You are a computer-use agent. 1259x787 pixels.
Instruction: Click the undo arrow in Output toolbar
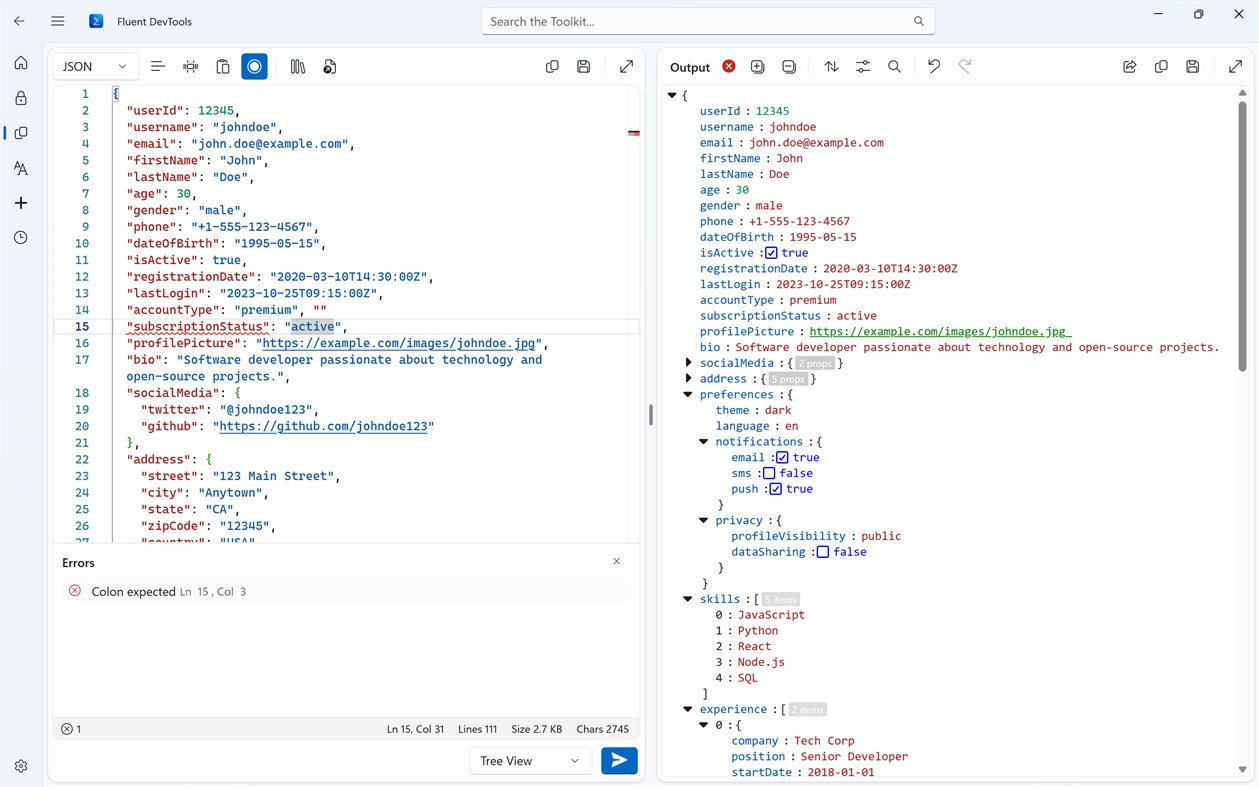(x=933, y=67)
